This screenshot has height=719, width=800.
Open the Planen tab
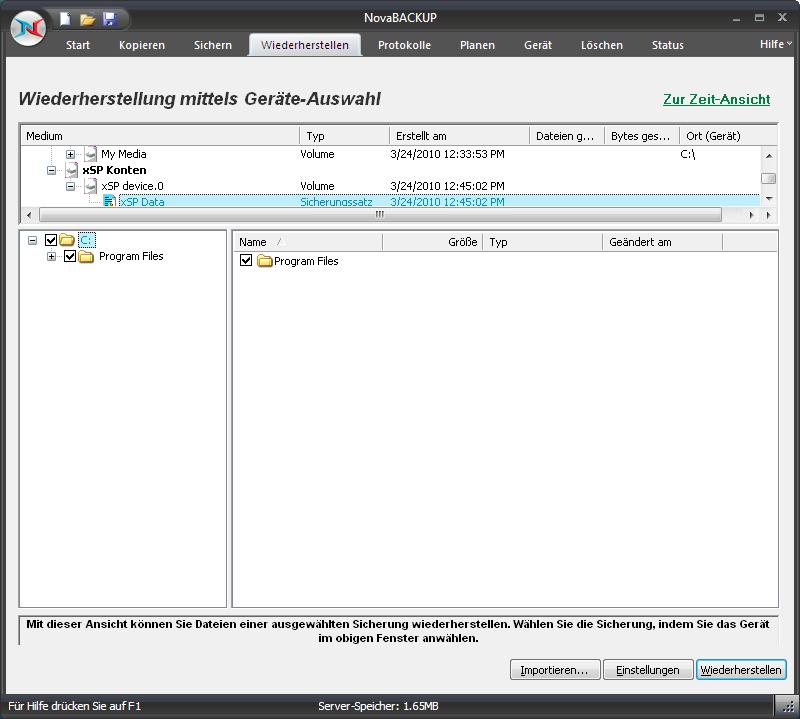tap(477, 45)
